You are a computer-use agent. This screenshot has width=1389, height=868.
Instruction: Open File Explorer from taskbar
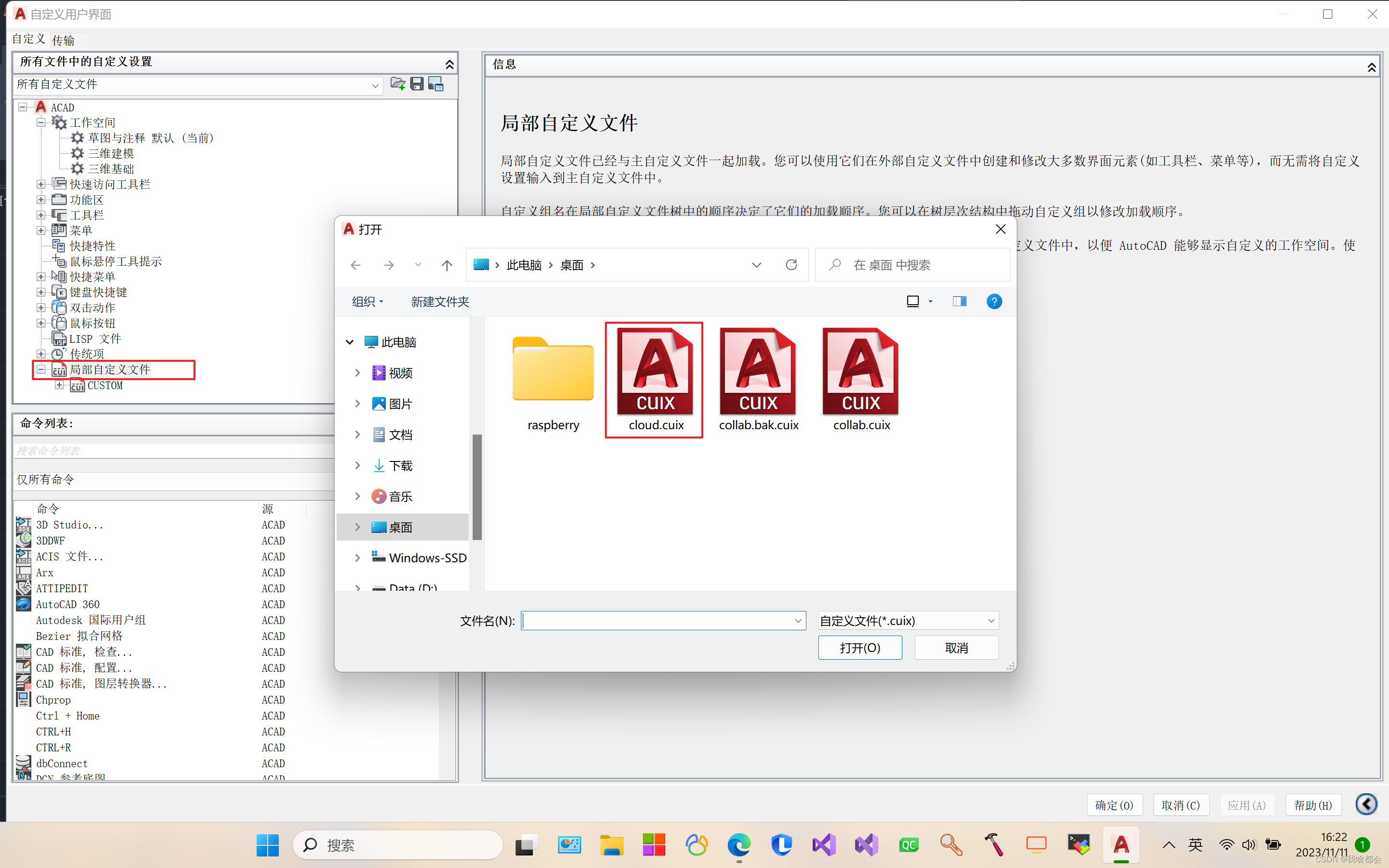pyautogui.click(x=611, y=845)
